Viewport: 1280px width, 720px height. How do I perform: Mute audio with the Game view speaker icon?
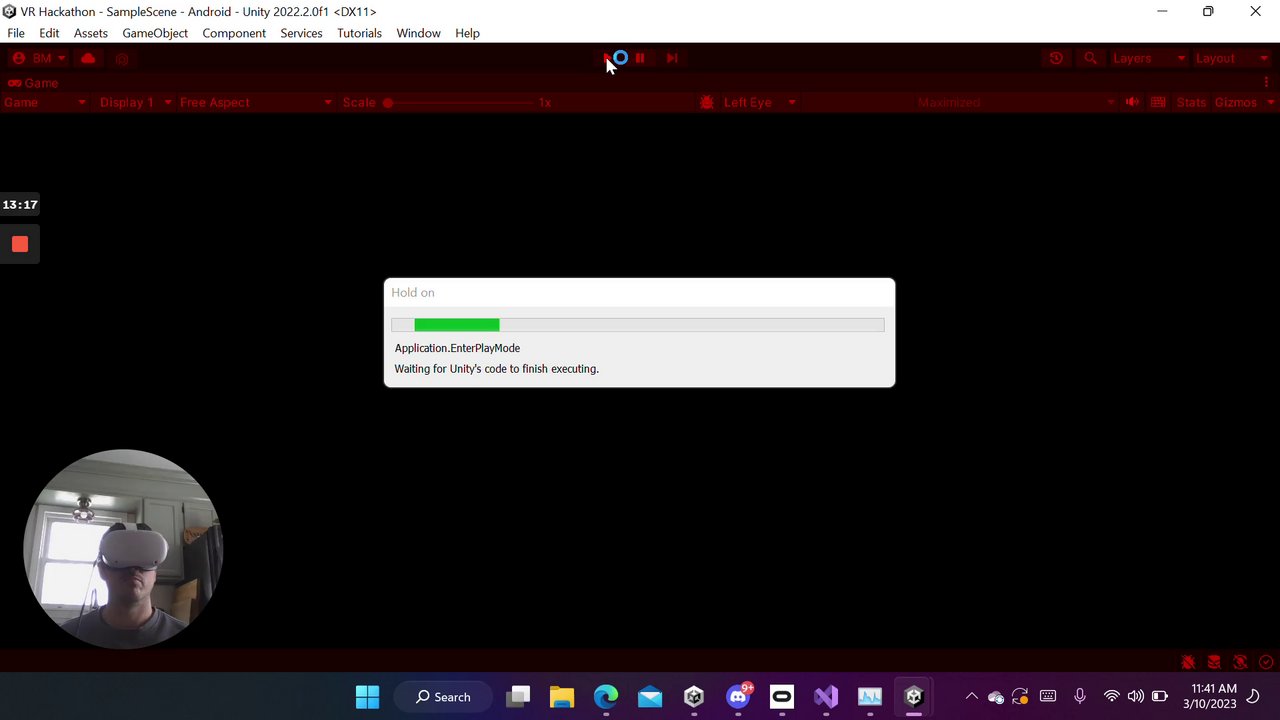point(1132,102)
